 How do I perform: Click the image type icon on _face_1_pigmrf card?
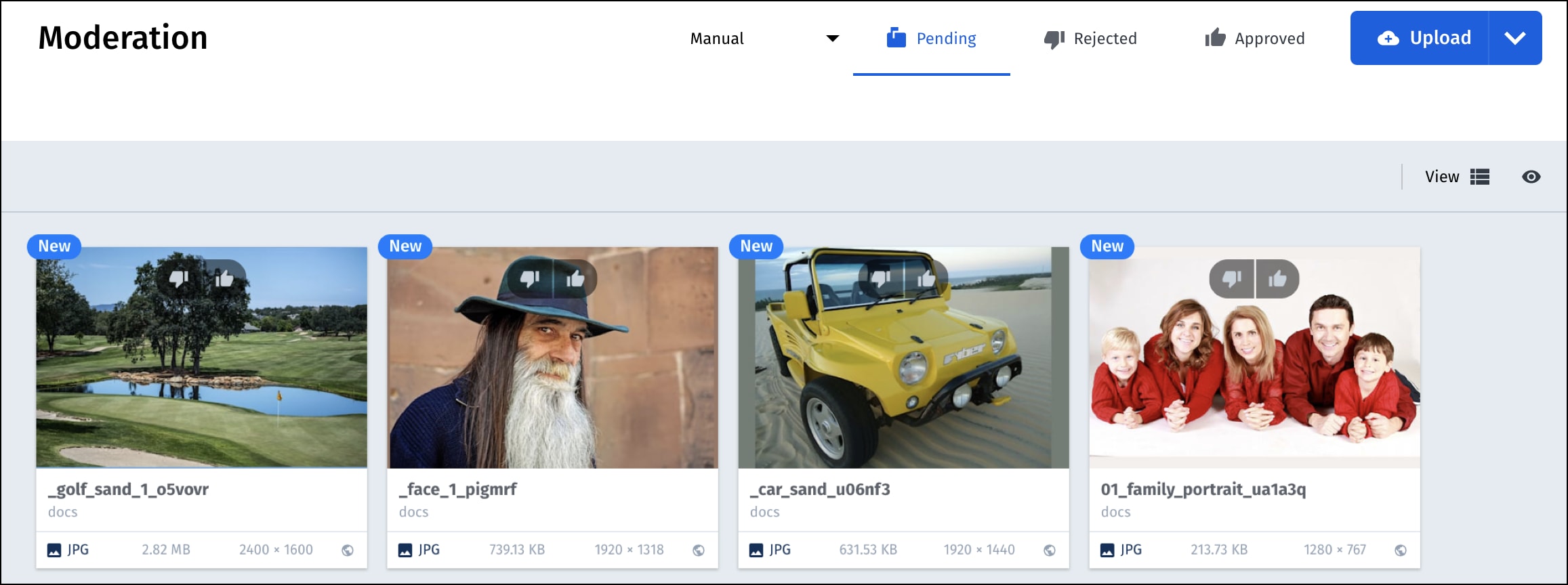click(x=405, y=550)
